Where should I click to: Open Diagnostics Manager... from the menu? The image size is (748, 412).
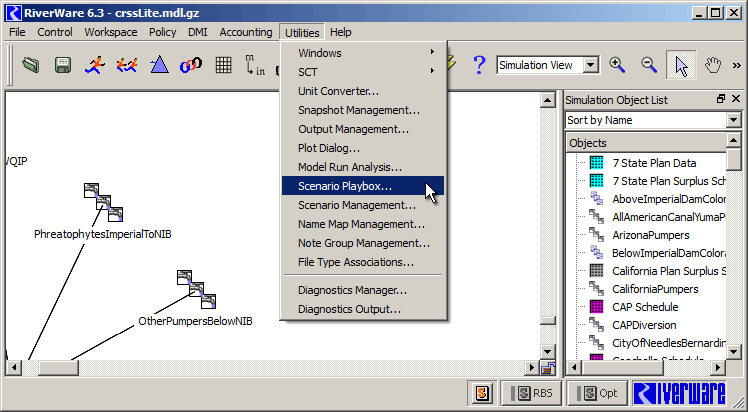pos(363,290)
